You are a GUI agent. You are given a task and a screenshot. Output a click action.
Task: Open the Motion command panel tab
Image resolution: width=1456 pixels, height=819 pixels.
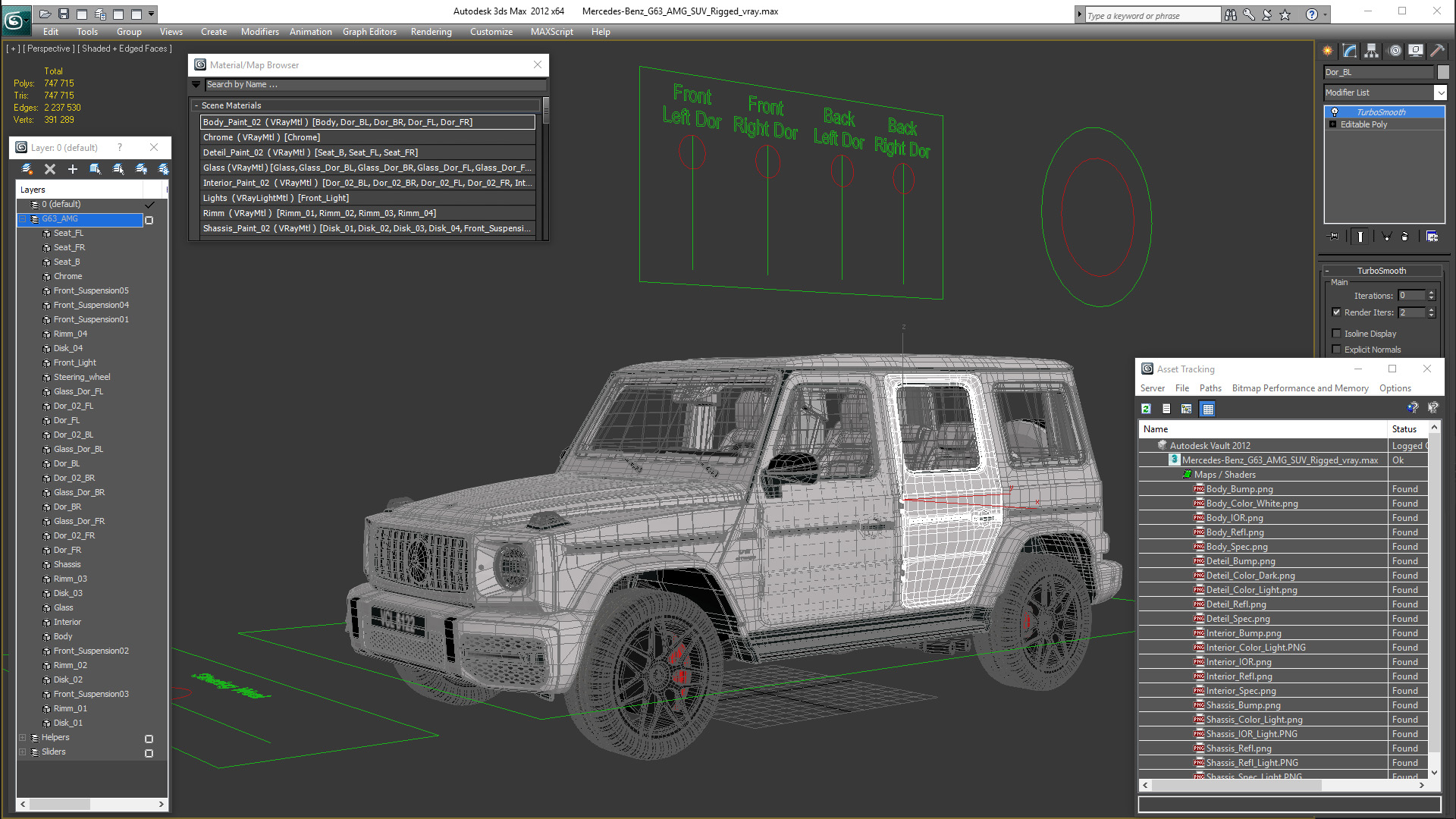[1395, 51]
